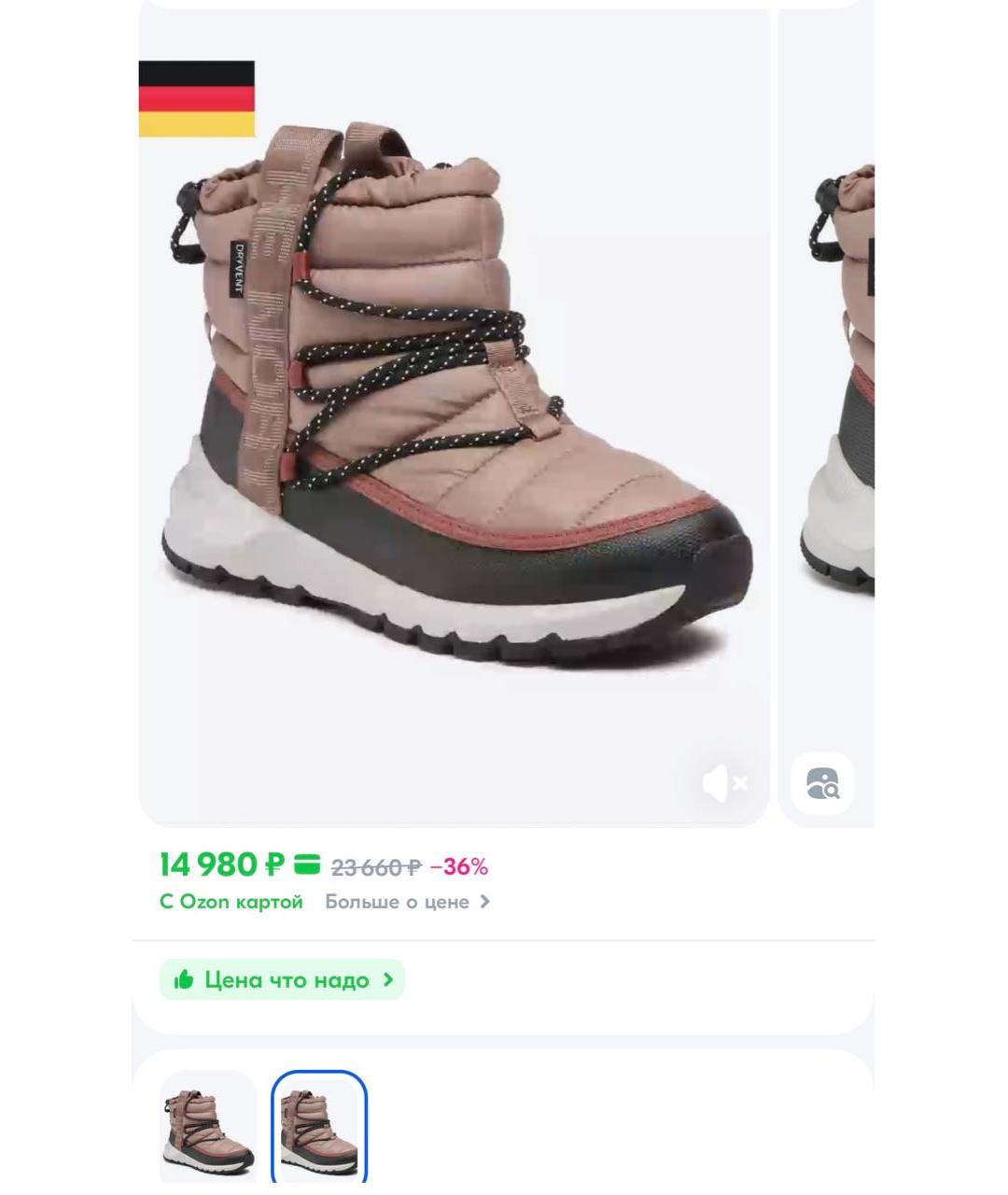Click the DRYVENT tag on the boot

[240, 269]
